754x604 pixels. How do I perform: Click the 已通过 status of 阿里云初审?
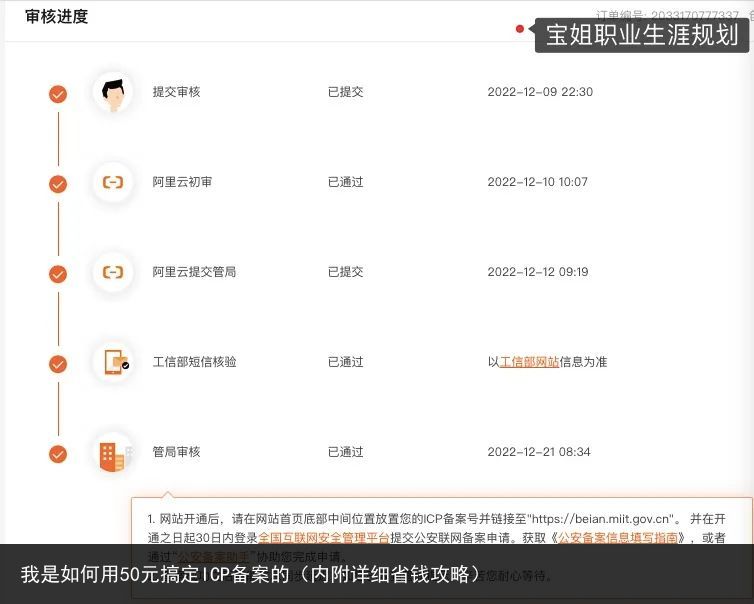click(345, 182)
